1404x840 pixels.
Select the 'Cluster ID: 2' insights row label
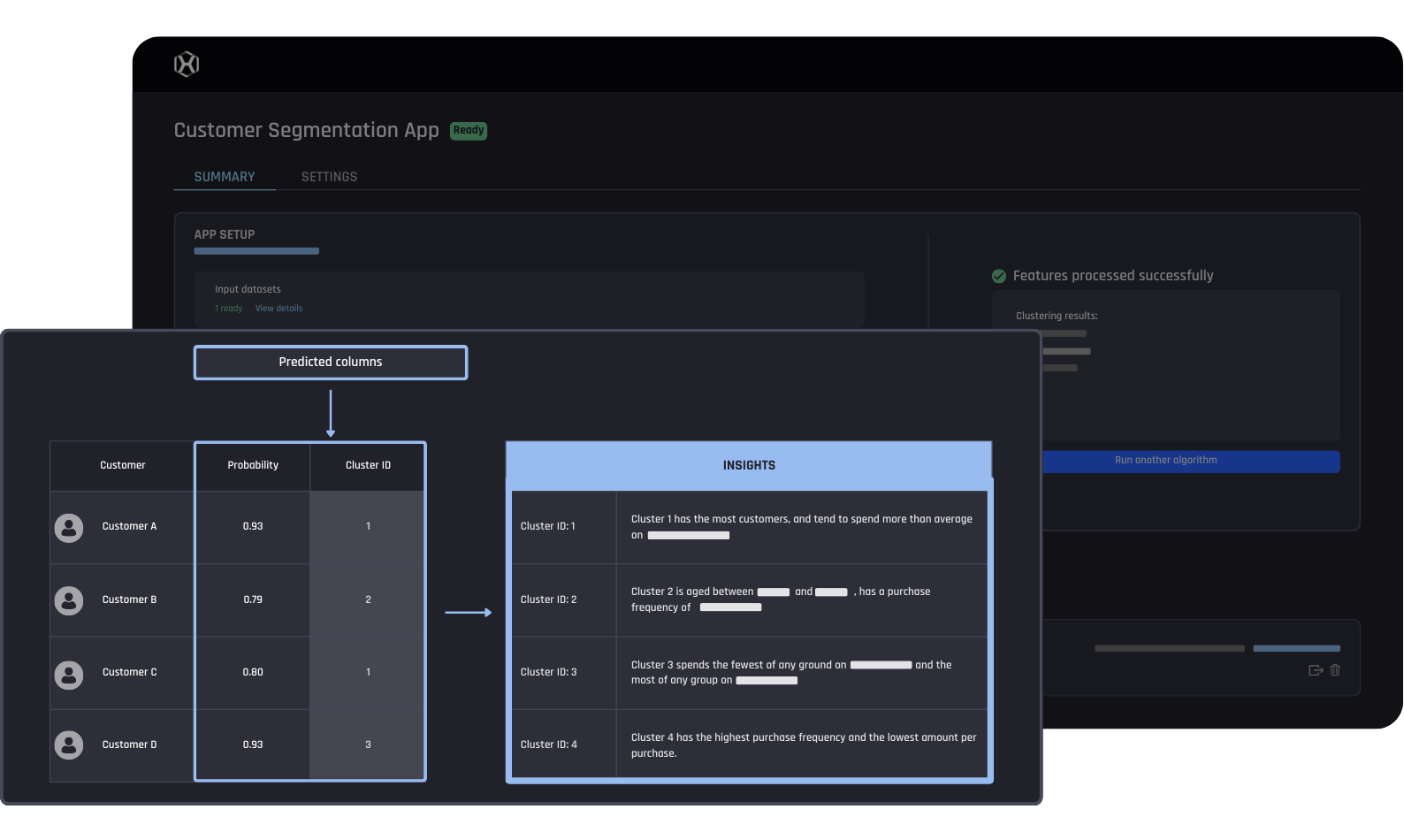[x=548, y=599]
